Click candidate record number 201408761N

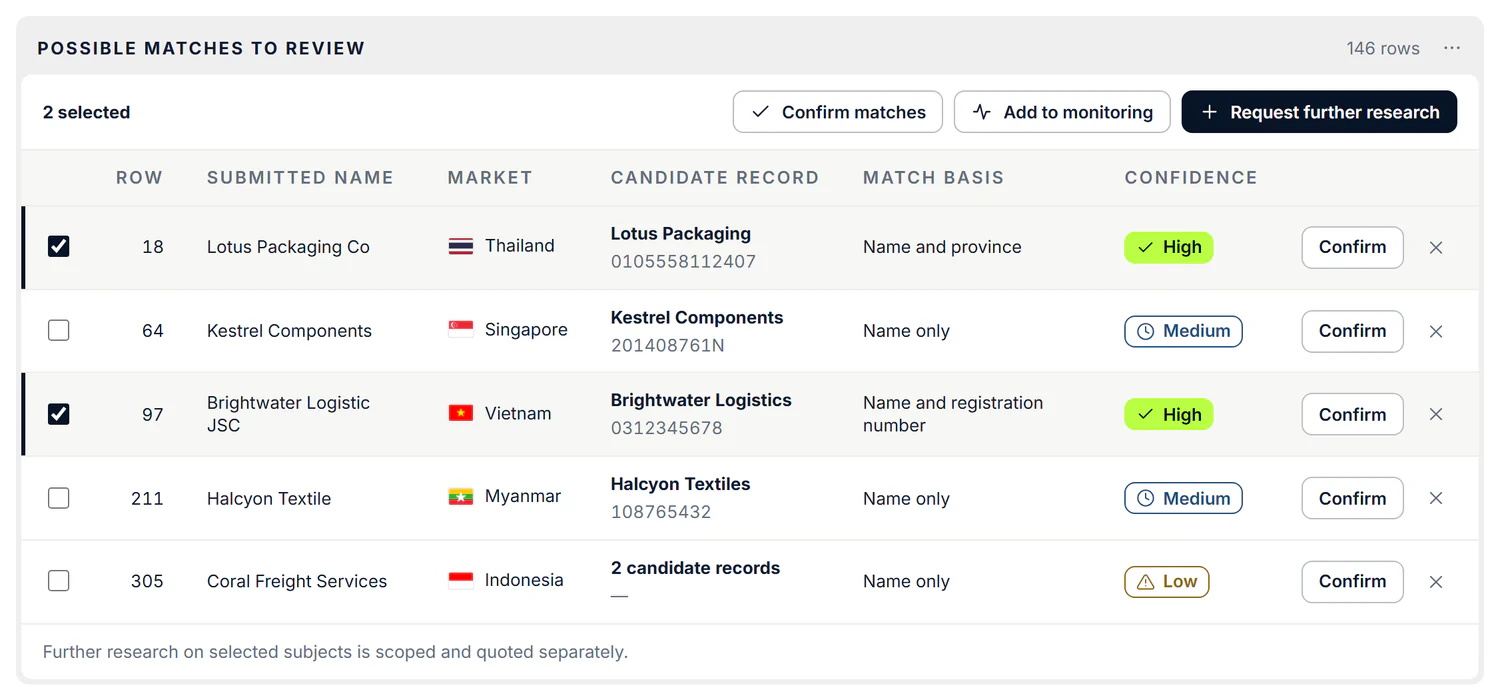(668, 345)
